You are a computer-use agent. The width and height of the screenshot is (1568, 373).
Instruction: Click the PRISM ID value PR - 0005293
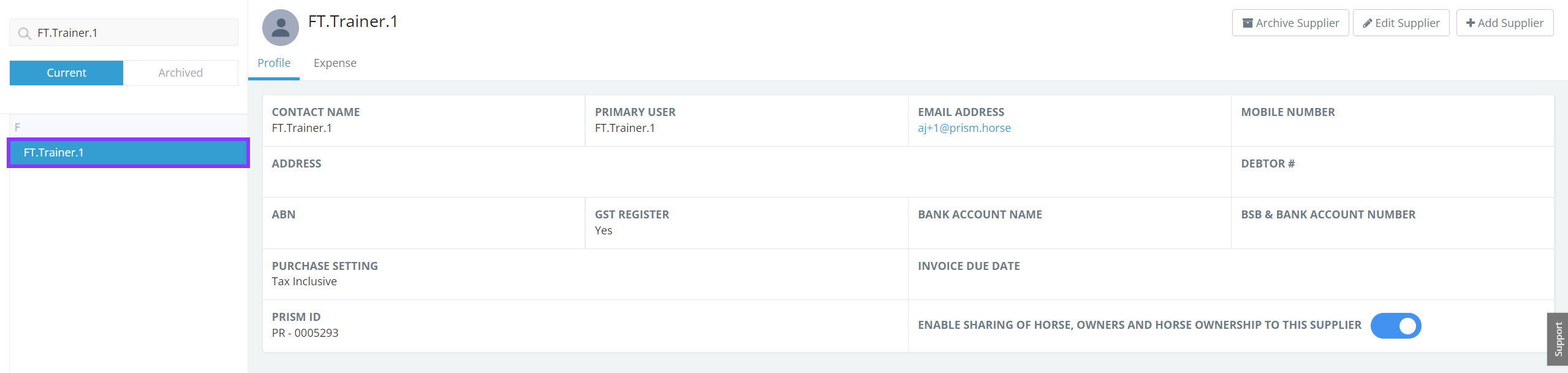[x=305, y=333]
